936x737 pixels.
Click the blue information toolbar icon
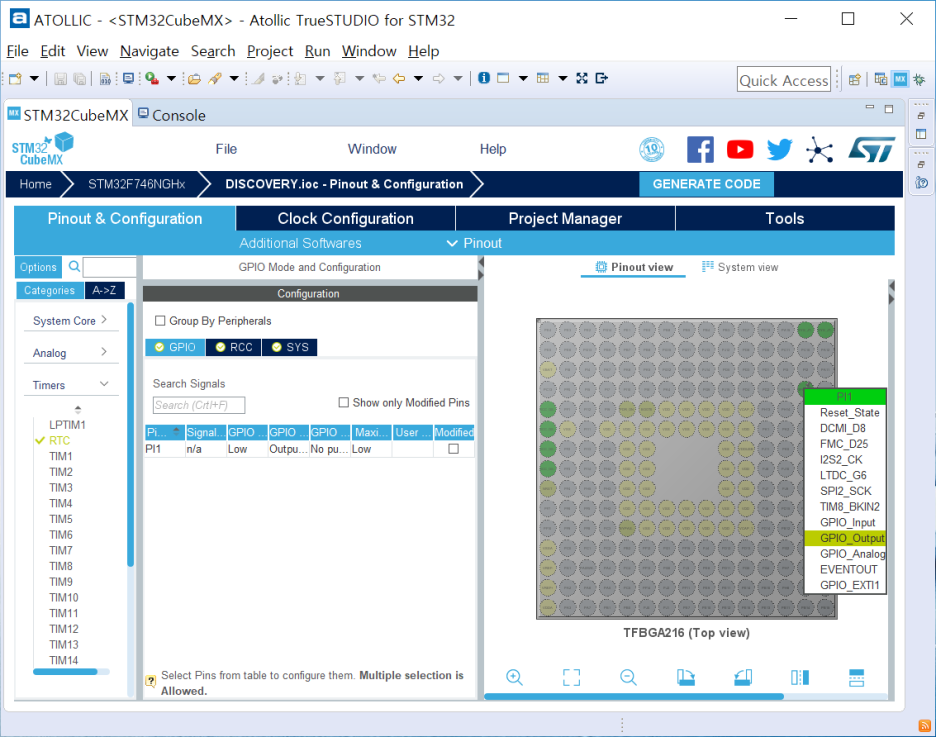(x=484, y=78)
